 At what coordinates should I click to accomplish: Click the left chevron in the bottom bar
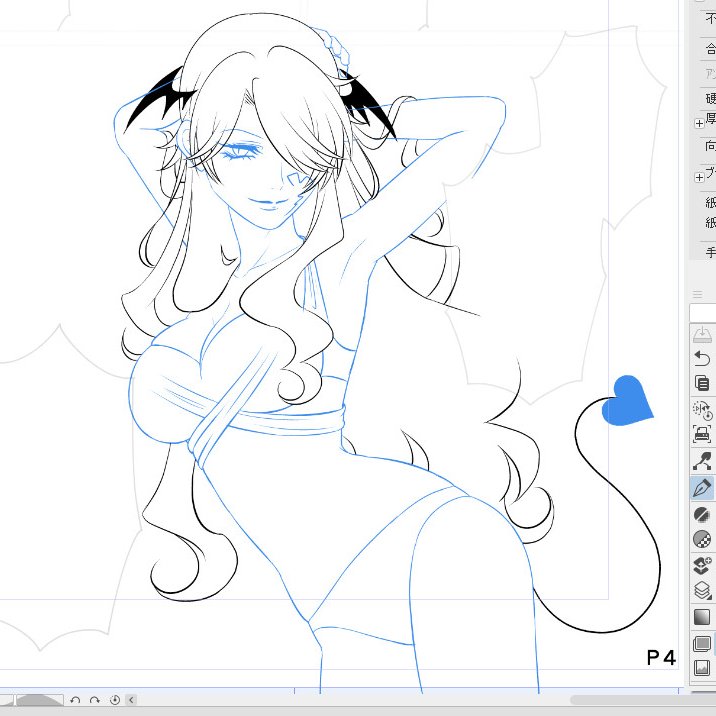pyautogui.click(x=132, y=700)
